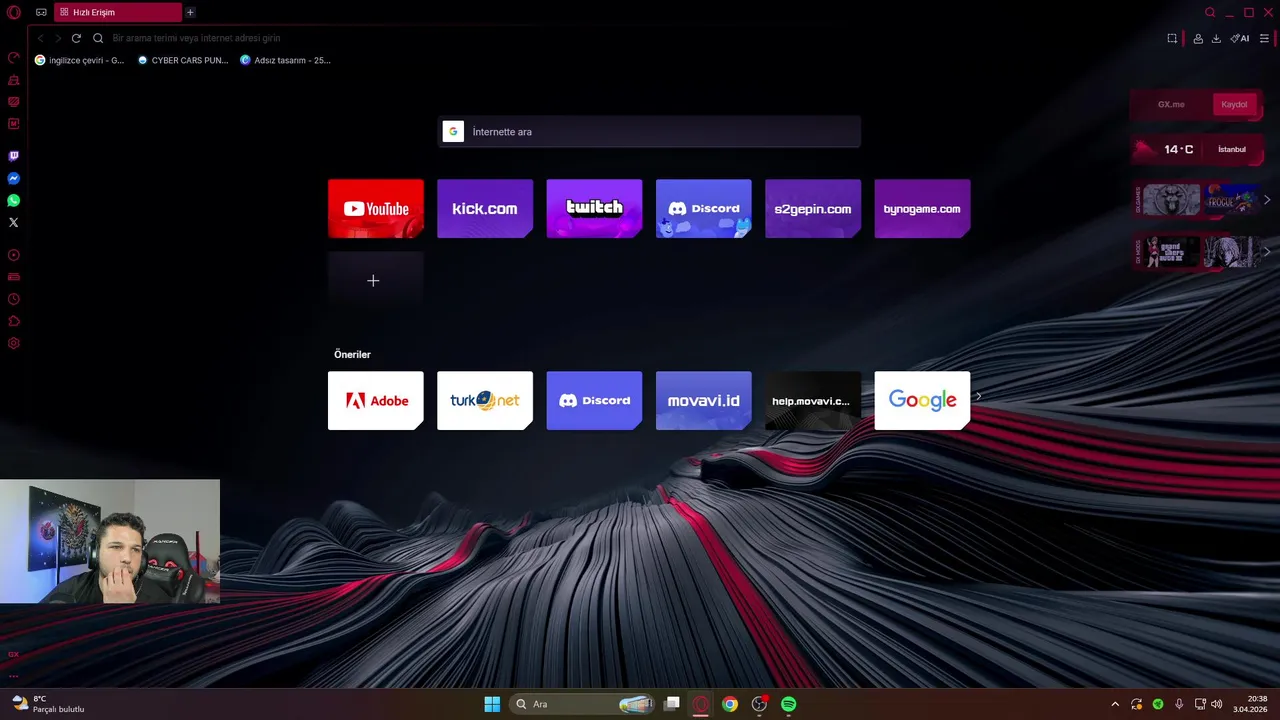The width and height of the screenshot is (1280, 720).
Task: Click the reload page icon
Action: pyautogui.click(x=76, y=38)
